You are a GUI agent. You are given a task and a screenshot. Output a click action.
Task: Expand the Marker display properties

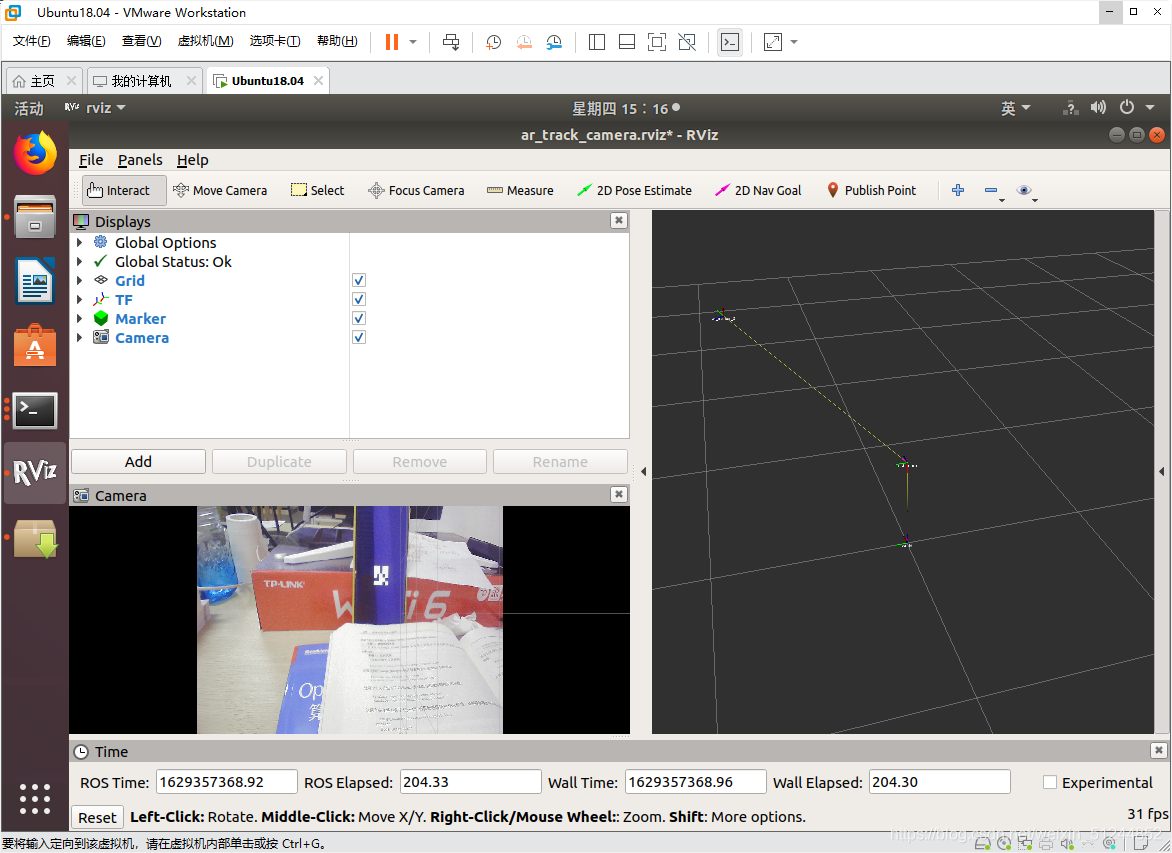coord(80,318)
